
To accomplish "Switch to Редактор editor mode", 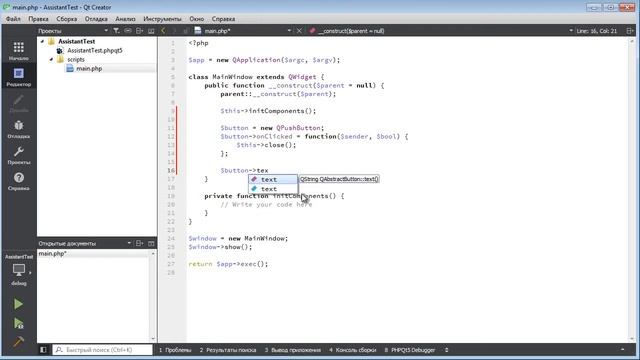I will pos(18,77).
